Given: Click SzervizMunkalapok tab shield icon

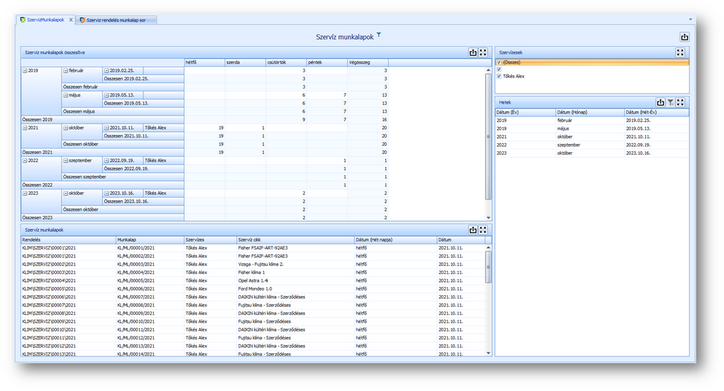Looking at the screenshot, I should [x=23, y=20].
